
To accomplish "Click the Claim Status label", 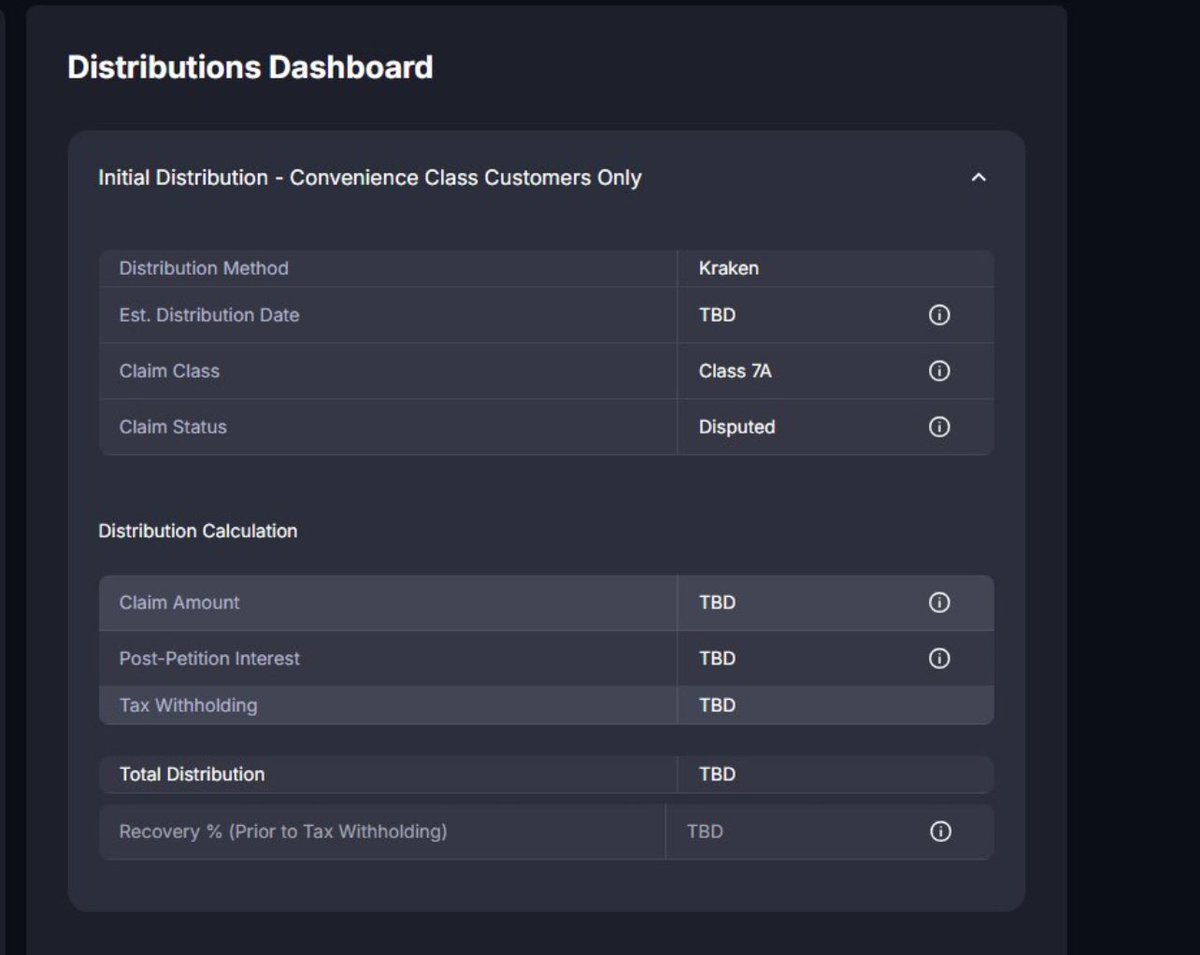I will (x=173, y=427).
